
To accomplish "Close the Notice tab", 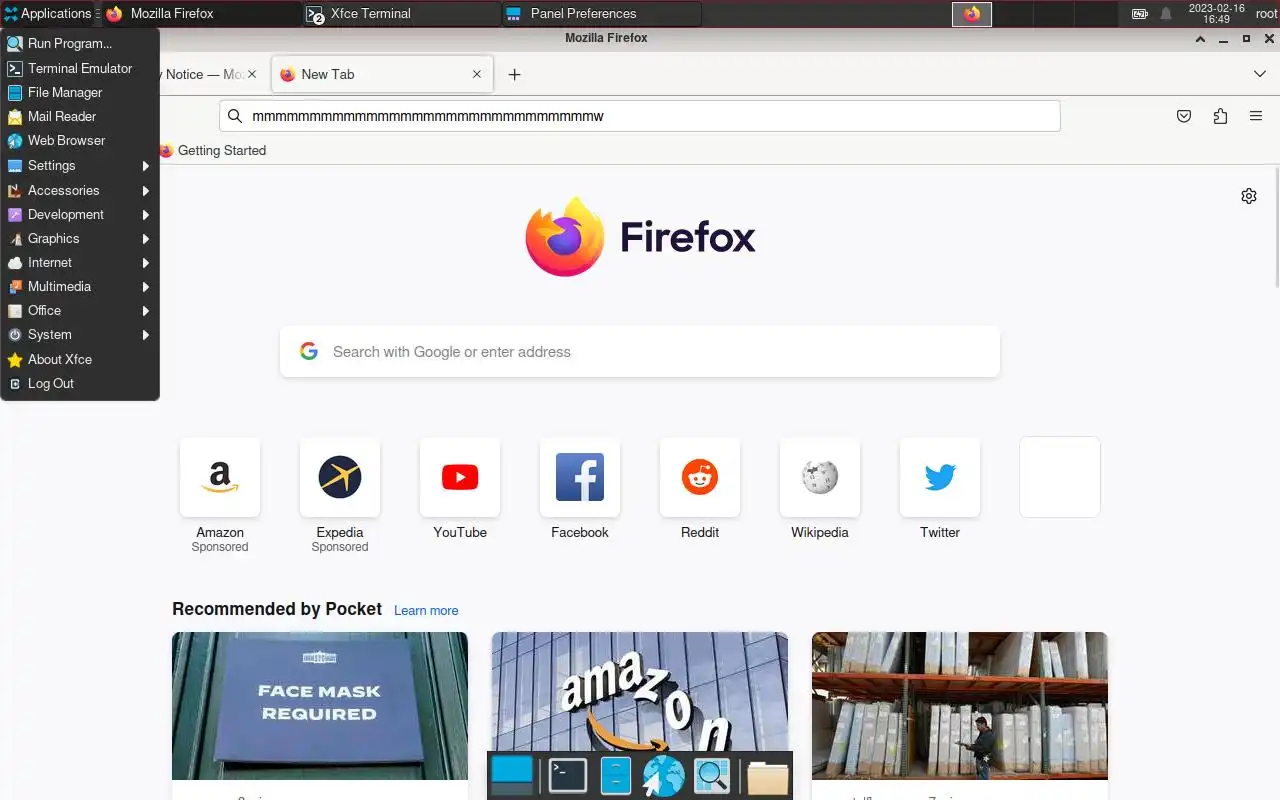I will pos(252,74).
